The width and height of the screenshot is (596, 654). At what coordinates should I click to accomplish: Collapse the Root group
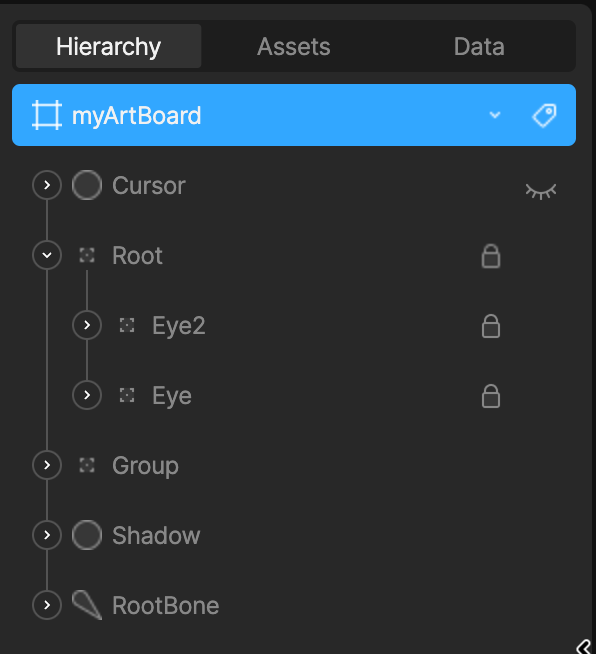(x=47, y=255)
